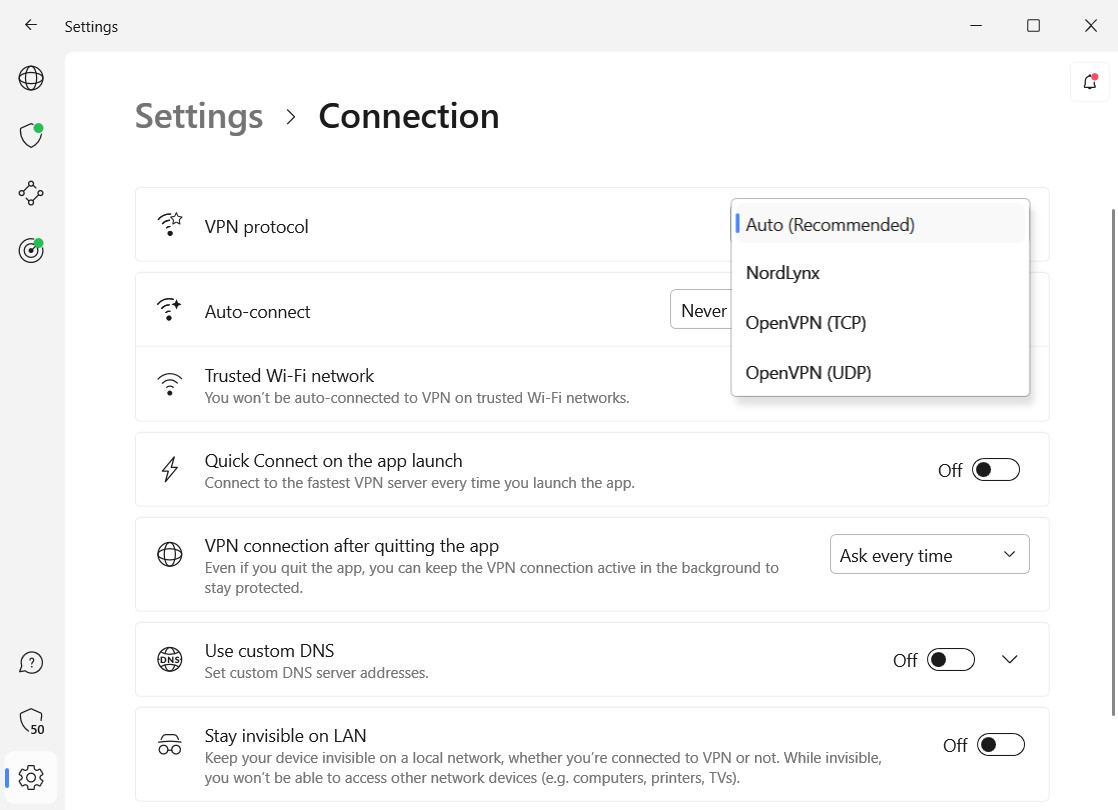Open the globe VPN map sidebar icon

pyautogui.click(x=31, y=78)
